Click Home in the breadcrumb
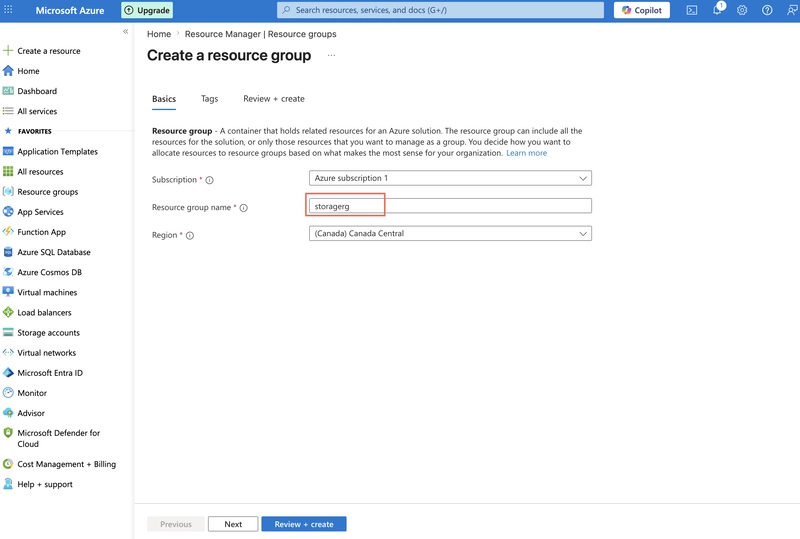Screen dimensions: 800x539 [x=159, y=34]
